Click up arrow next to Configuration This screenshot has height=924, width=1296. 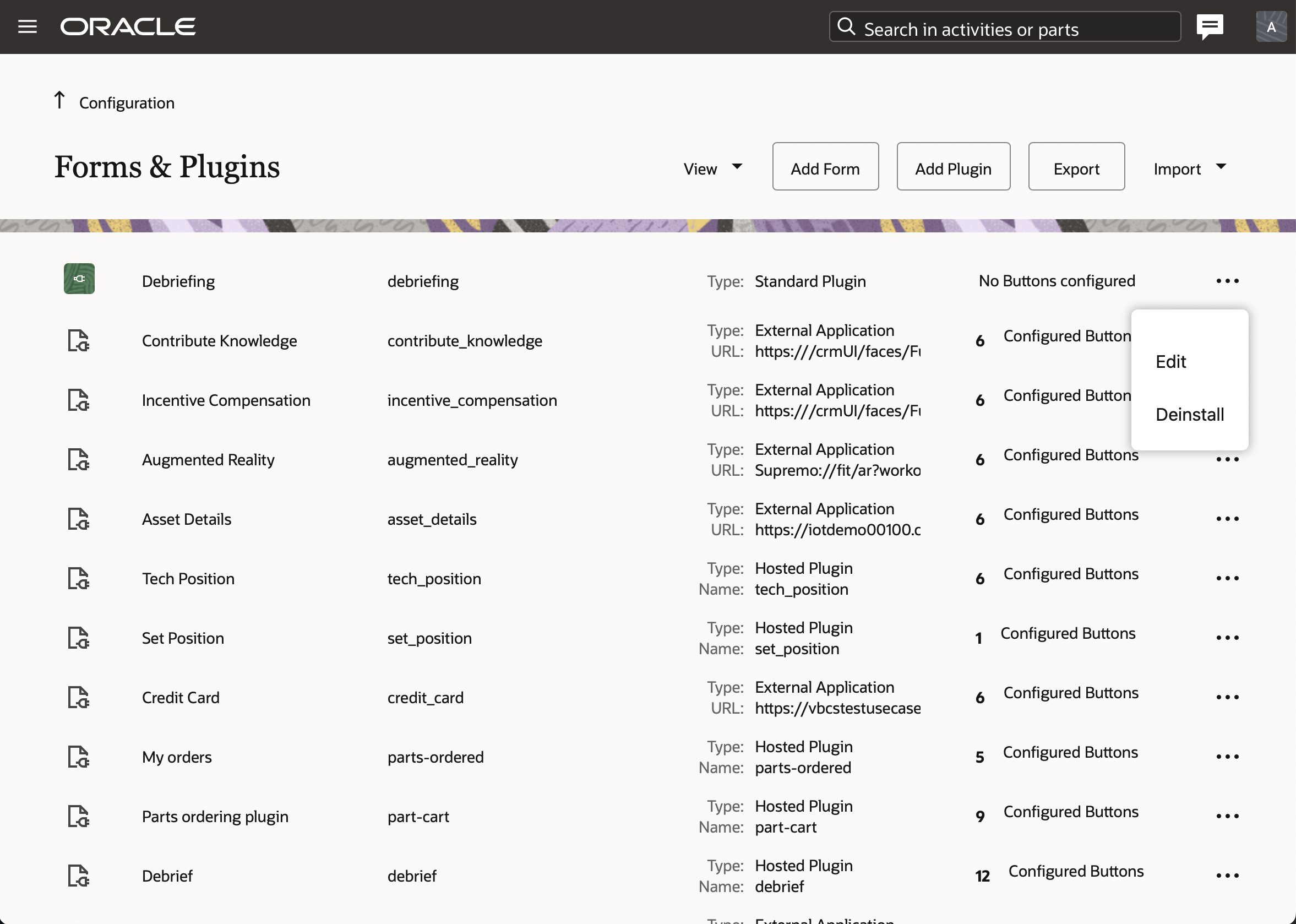[59, 100]
